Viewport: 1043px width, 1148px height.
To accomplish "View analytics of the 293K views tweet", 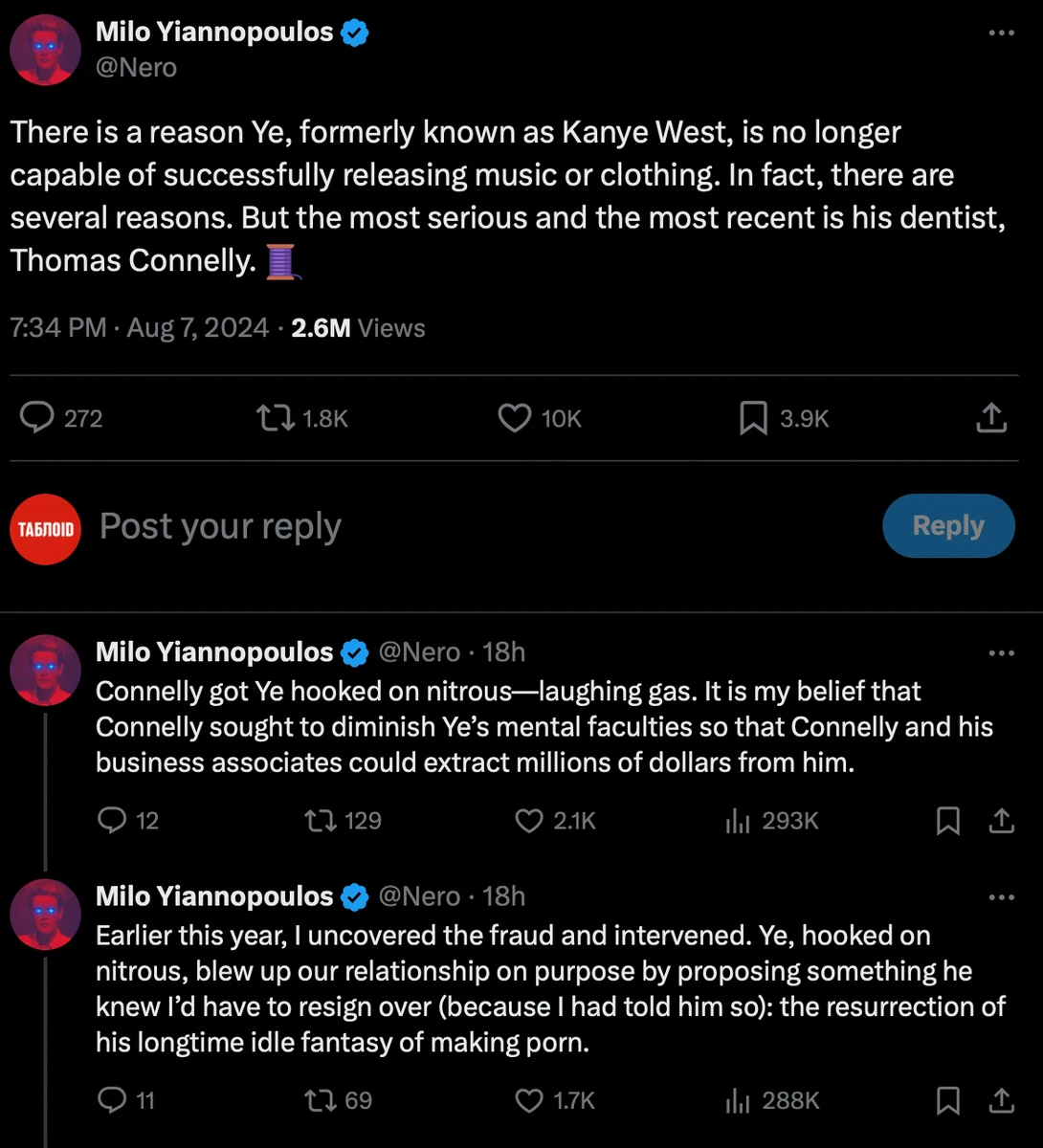I will pos(738,821).
